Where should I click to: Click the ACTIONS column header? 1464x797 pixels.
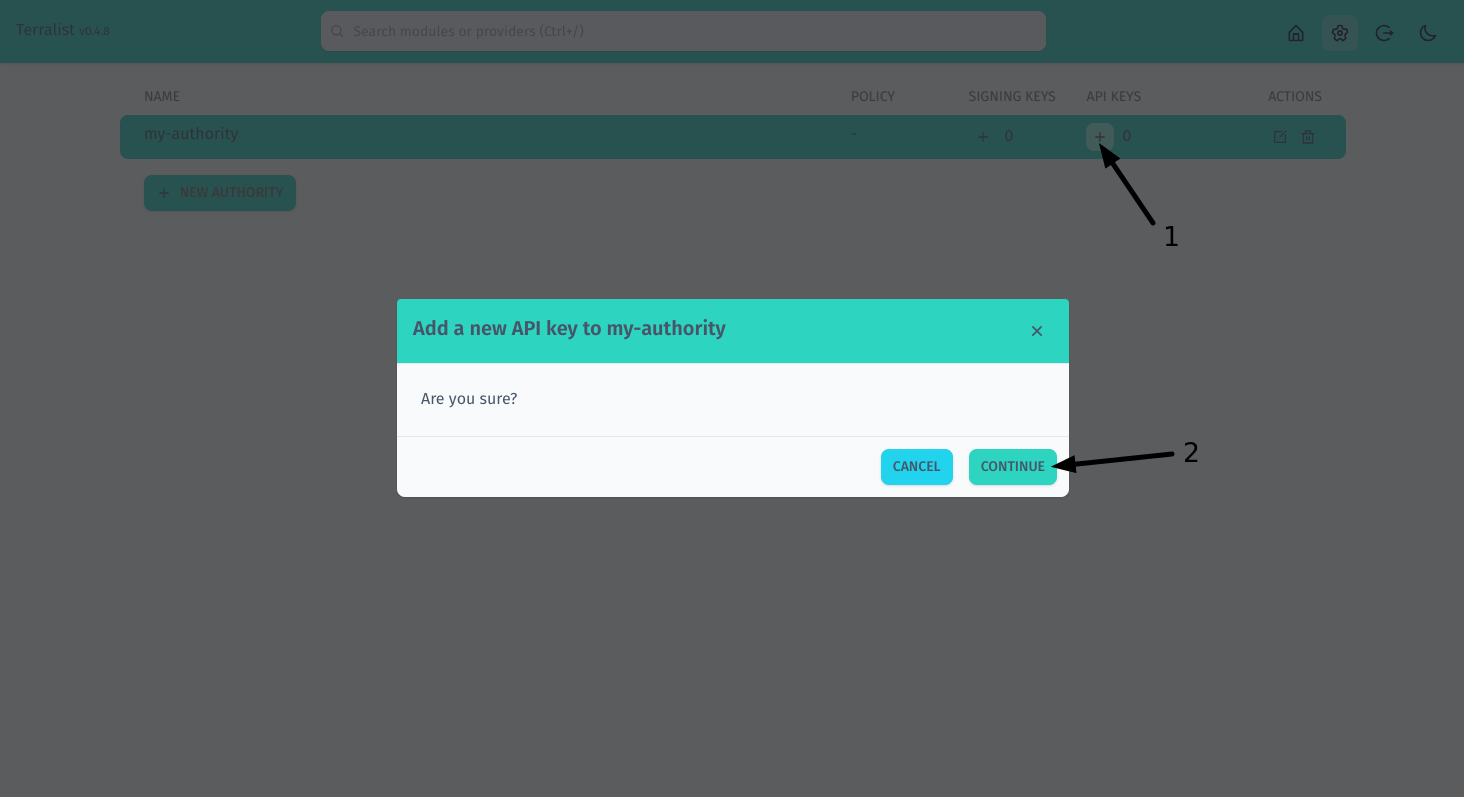1295,97
